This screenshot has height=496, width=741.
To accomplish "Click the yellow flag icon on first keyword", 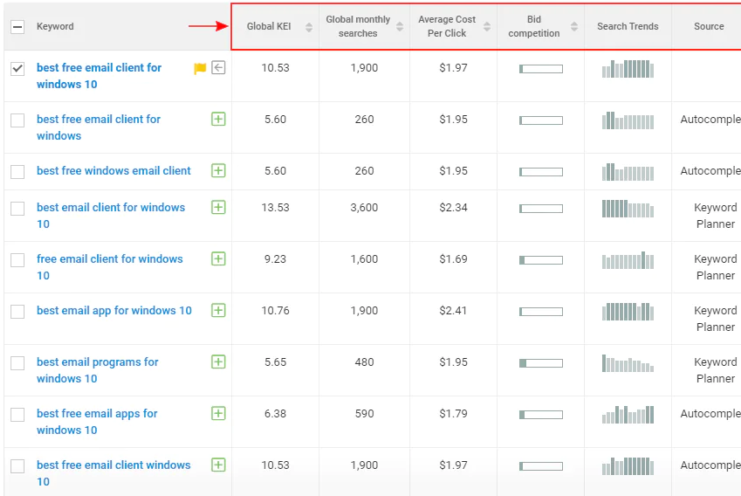I will pyautogui.click(x=200, y=68).
